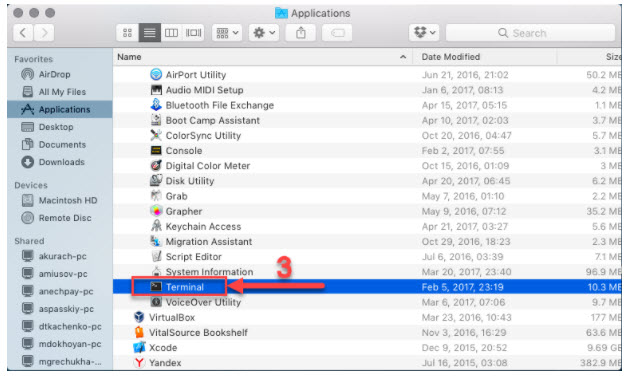Select shared computer aspasskiy-pc
This screenshot has width=626, height=377.
tap(66, 309)
